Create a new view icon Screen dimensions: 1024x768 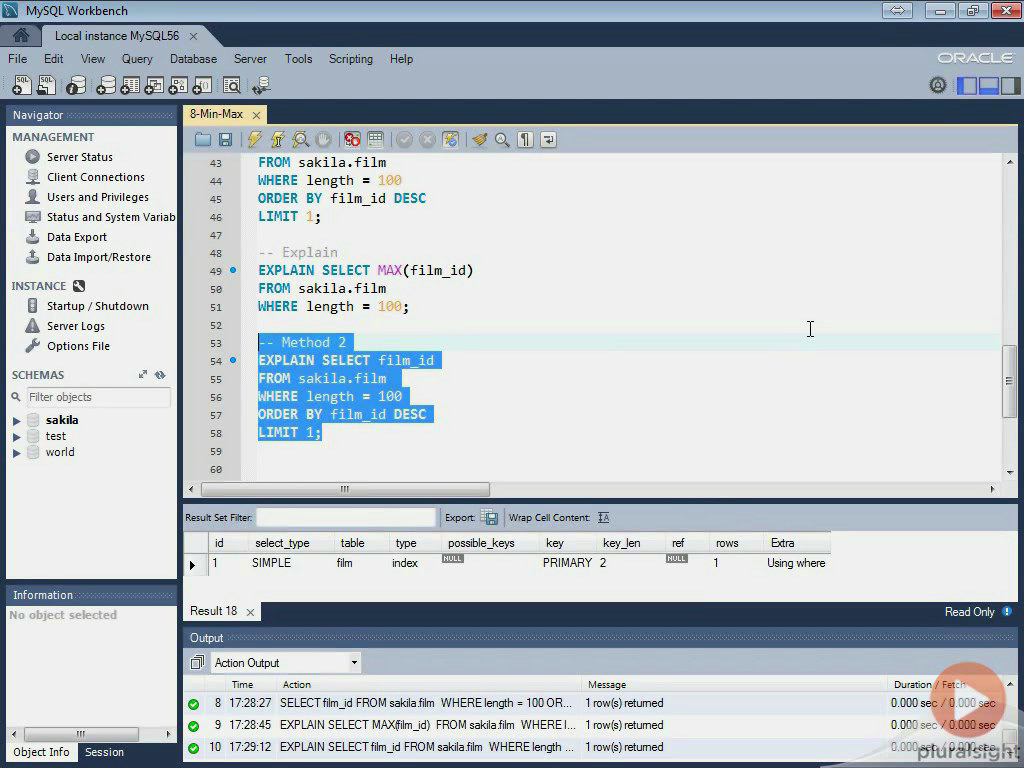coord(153,85)
